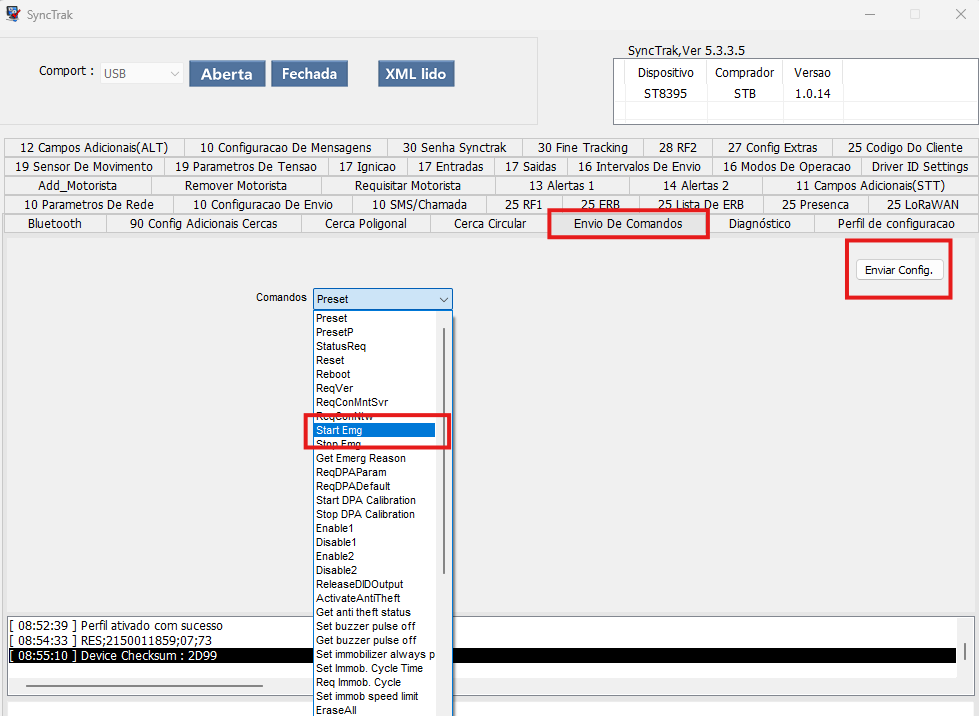This screenshot has width=979, height=716.
Task: Select 25 Codigo Do Cliente tab
Action: (905, 148)
